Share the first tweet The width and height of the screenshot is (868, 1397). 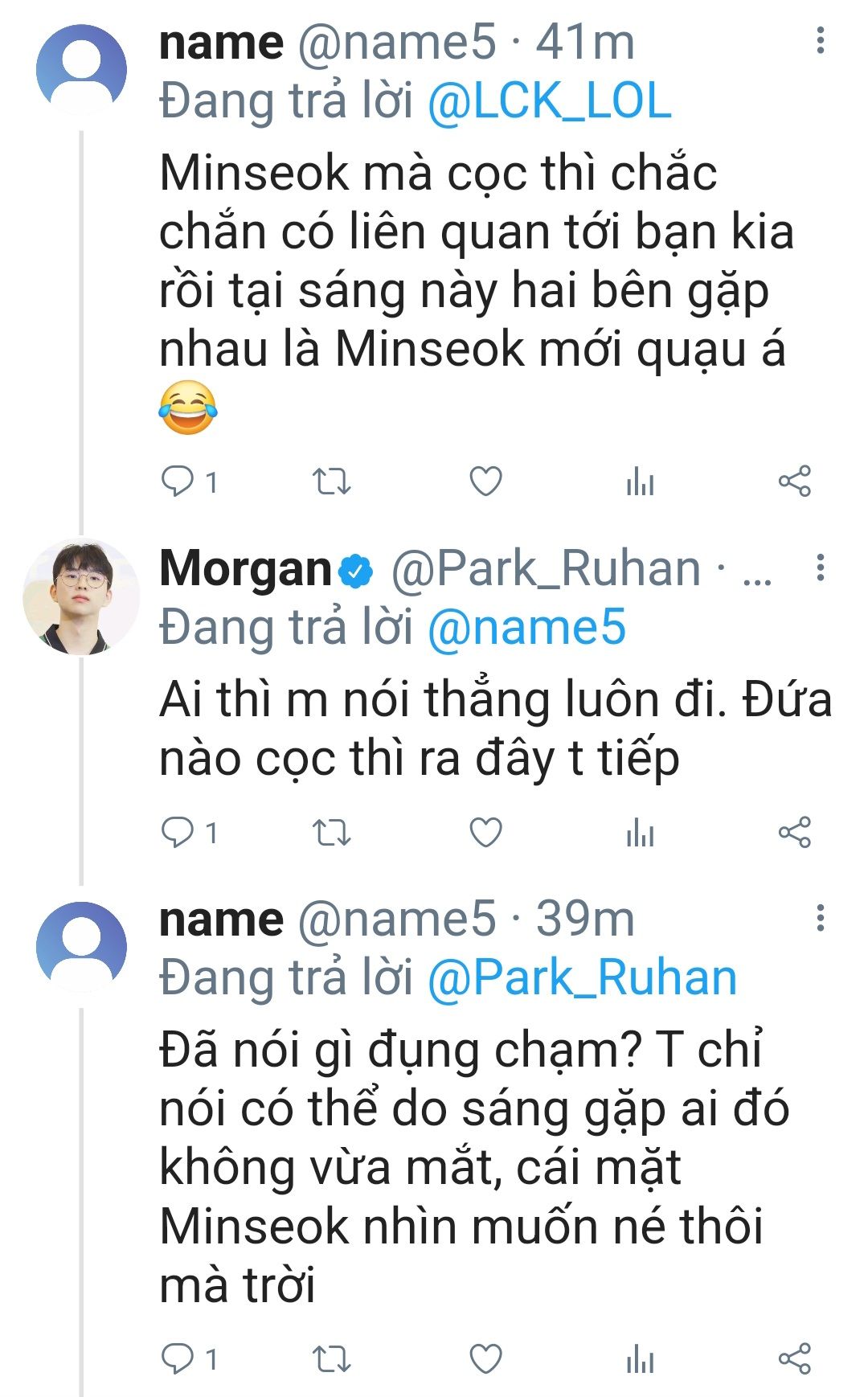(x=794, y=481)
